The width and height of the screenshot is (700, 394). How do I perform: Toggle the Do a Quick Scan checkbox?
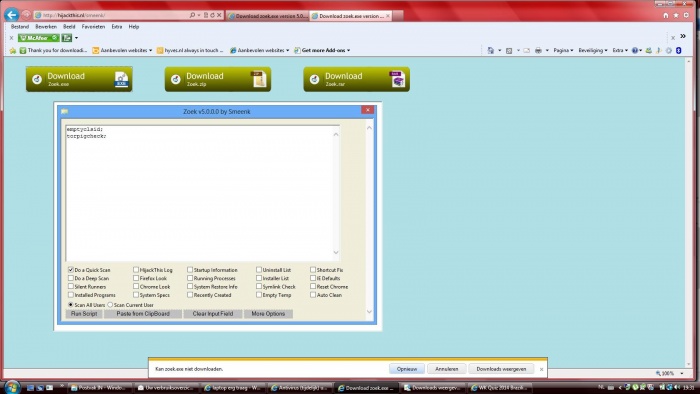[x=71, y=270]
